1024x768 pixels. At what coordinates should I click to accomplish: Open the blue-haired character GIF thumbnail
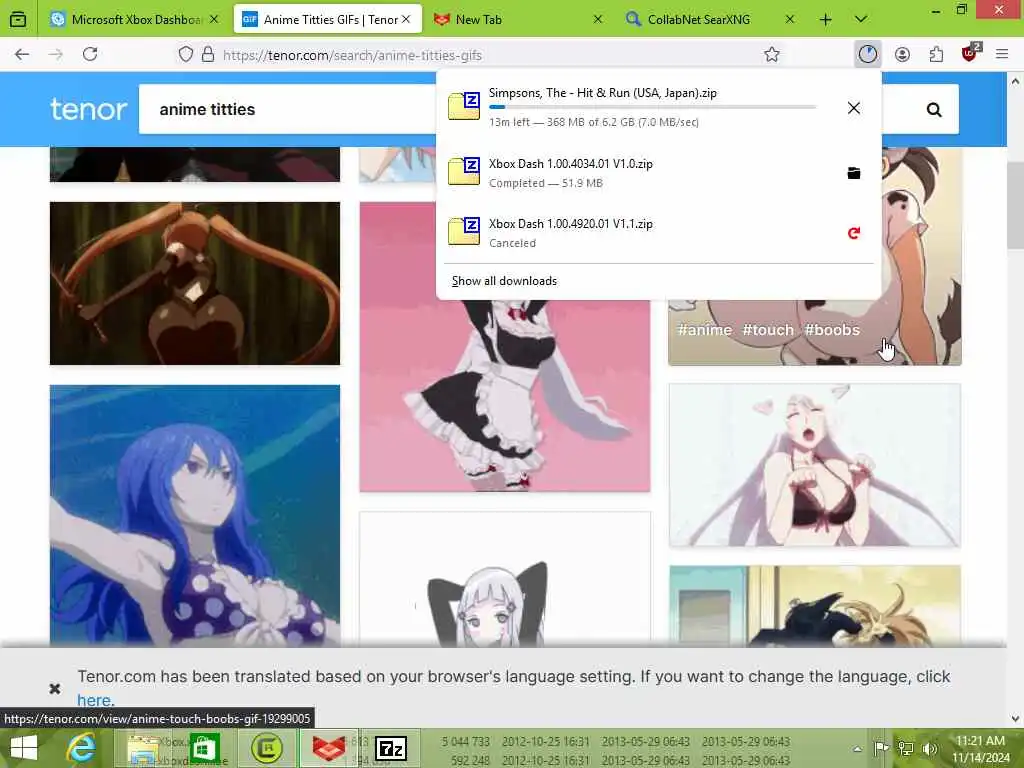(195, 516)
